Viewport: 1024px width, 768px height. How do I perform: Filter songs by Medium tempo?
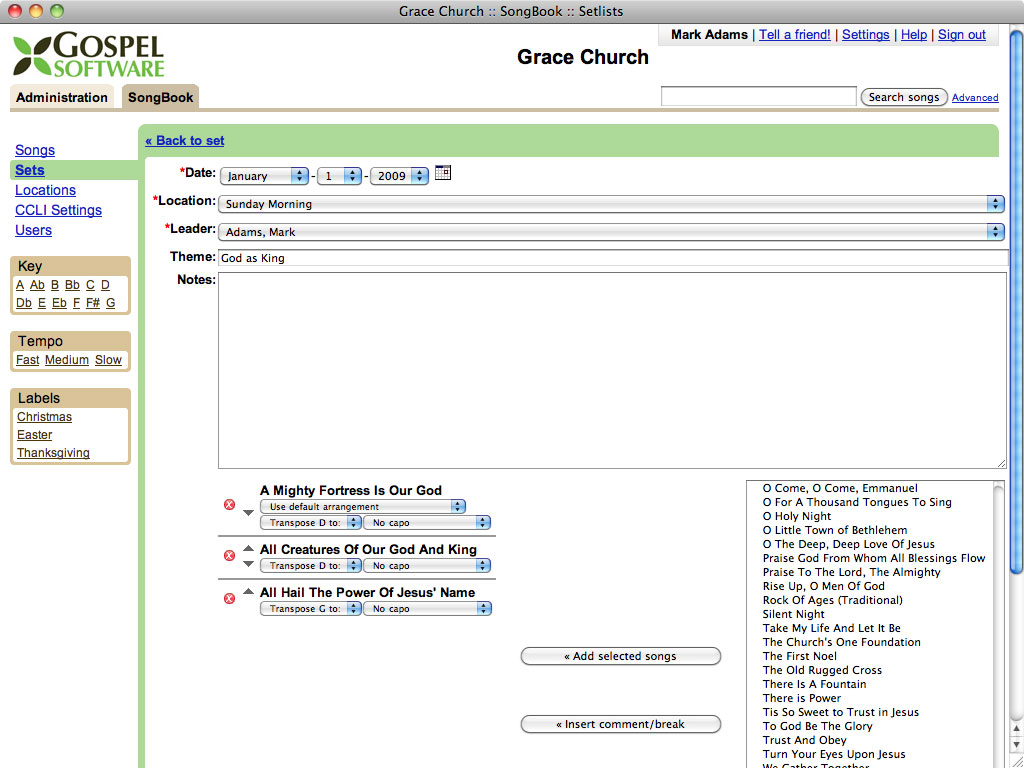pyautogui.click(x=67, y=360)
